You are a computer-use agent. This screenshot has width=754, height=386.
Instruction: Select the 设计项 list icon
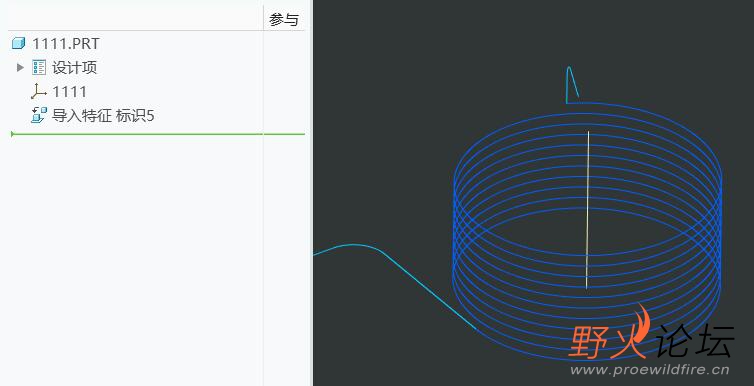click(x=39, y=67)
